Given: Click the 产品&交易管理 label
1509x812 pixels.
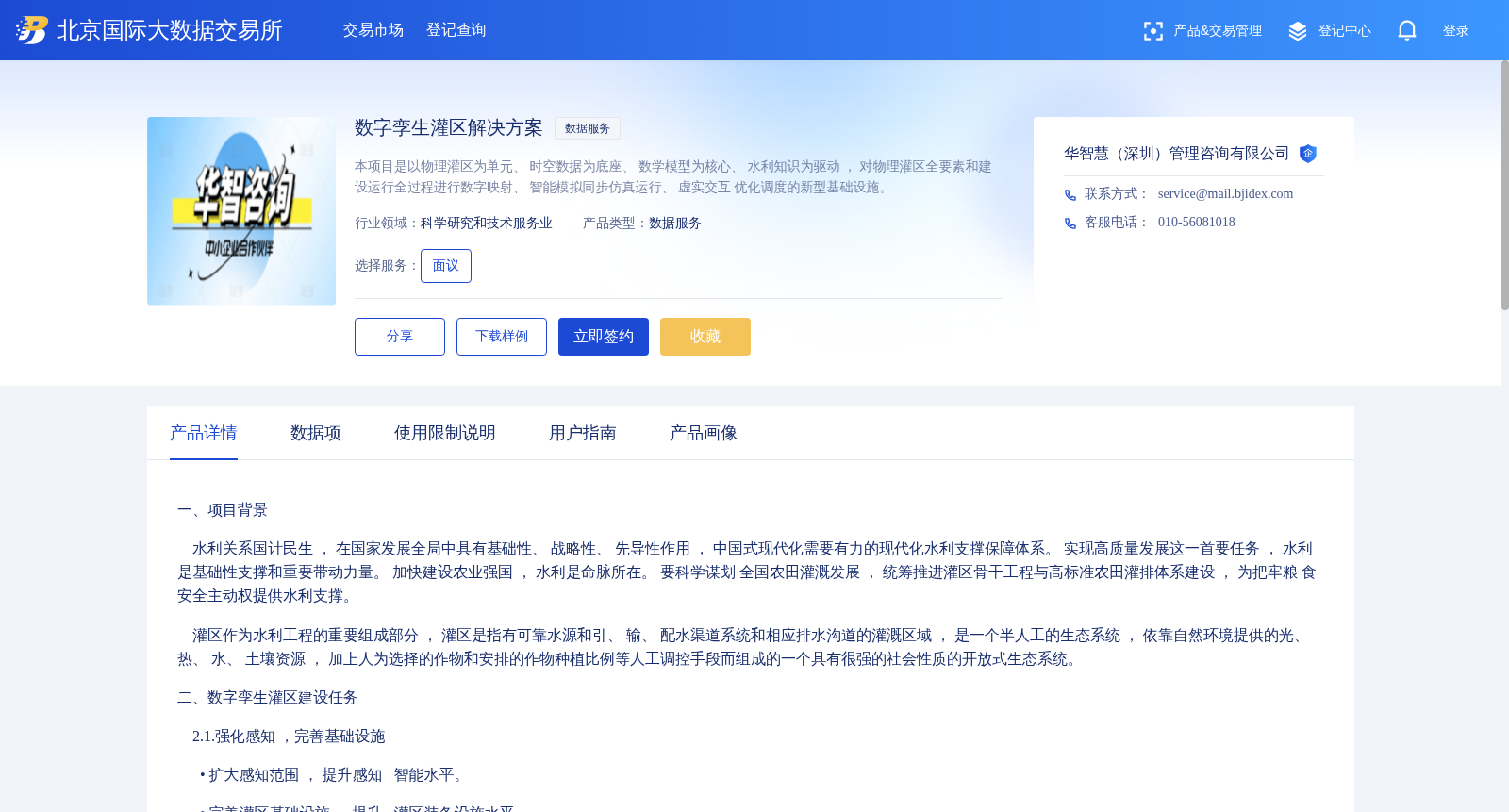Looking at the screenshot, I should tap(1218, 31).
